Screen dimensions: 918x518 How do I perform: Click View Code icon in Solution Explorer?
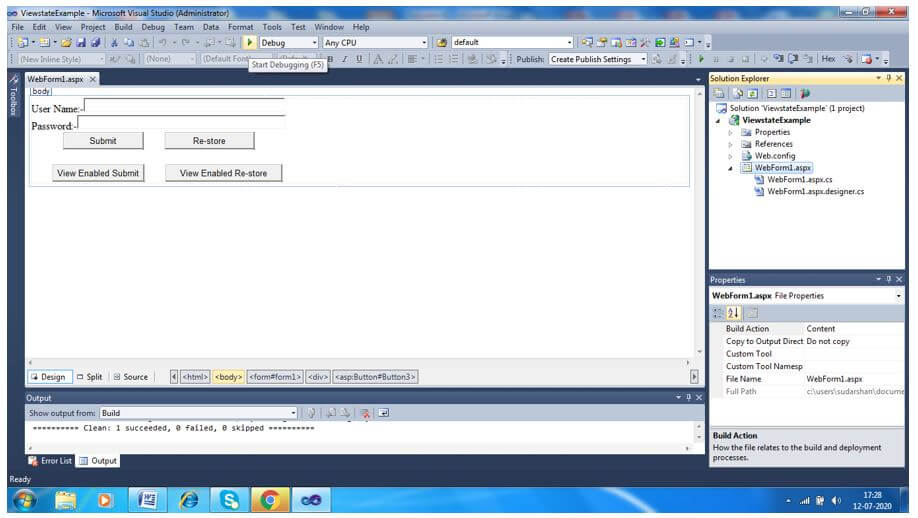[772, 94]
